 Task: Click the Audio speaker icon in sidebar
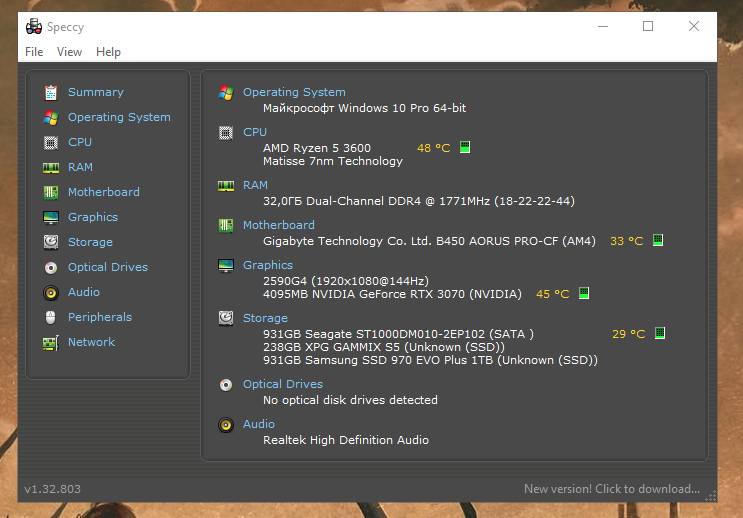pyautogui.click(x=51, y=293)
